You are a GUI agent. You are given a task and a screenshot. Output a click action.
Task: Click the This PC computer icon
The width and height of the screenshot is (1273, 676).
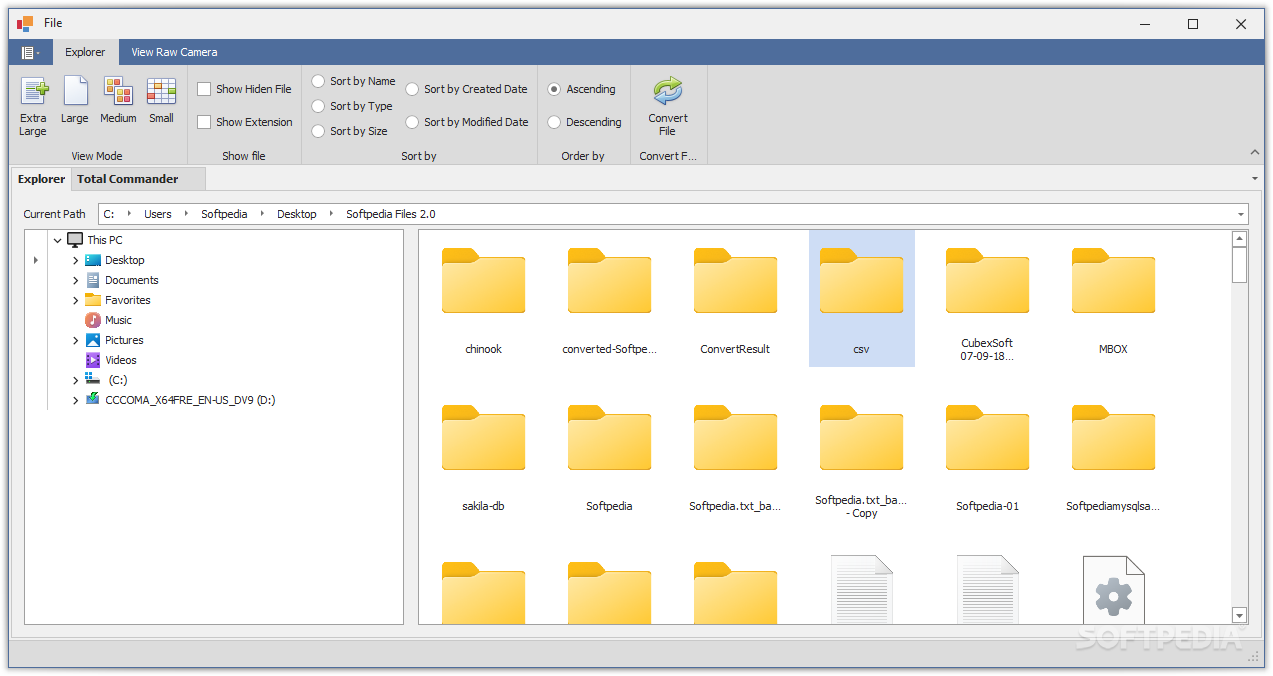(x=75, y=240)
